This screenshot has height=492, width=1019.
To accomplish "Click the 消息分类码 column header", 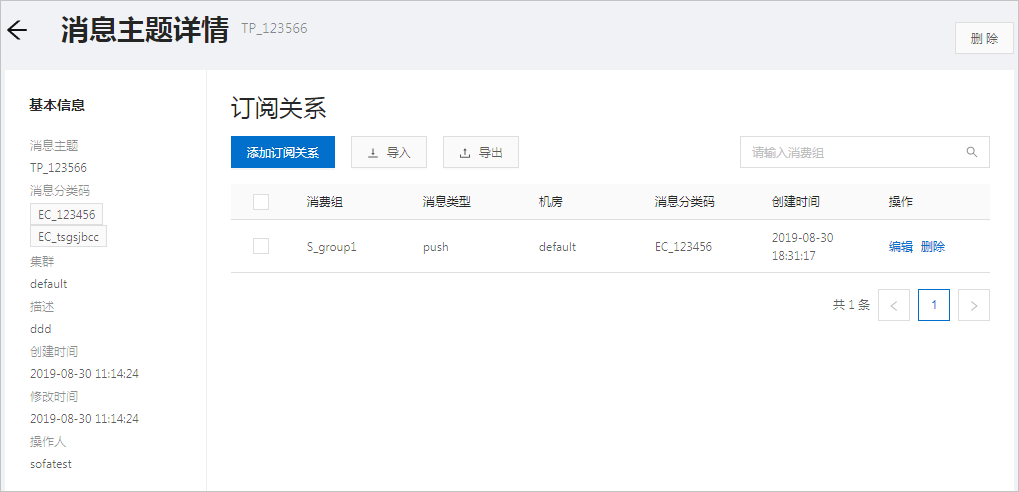I will 684,202.
